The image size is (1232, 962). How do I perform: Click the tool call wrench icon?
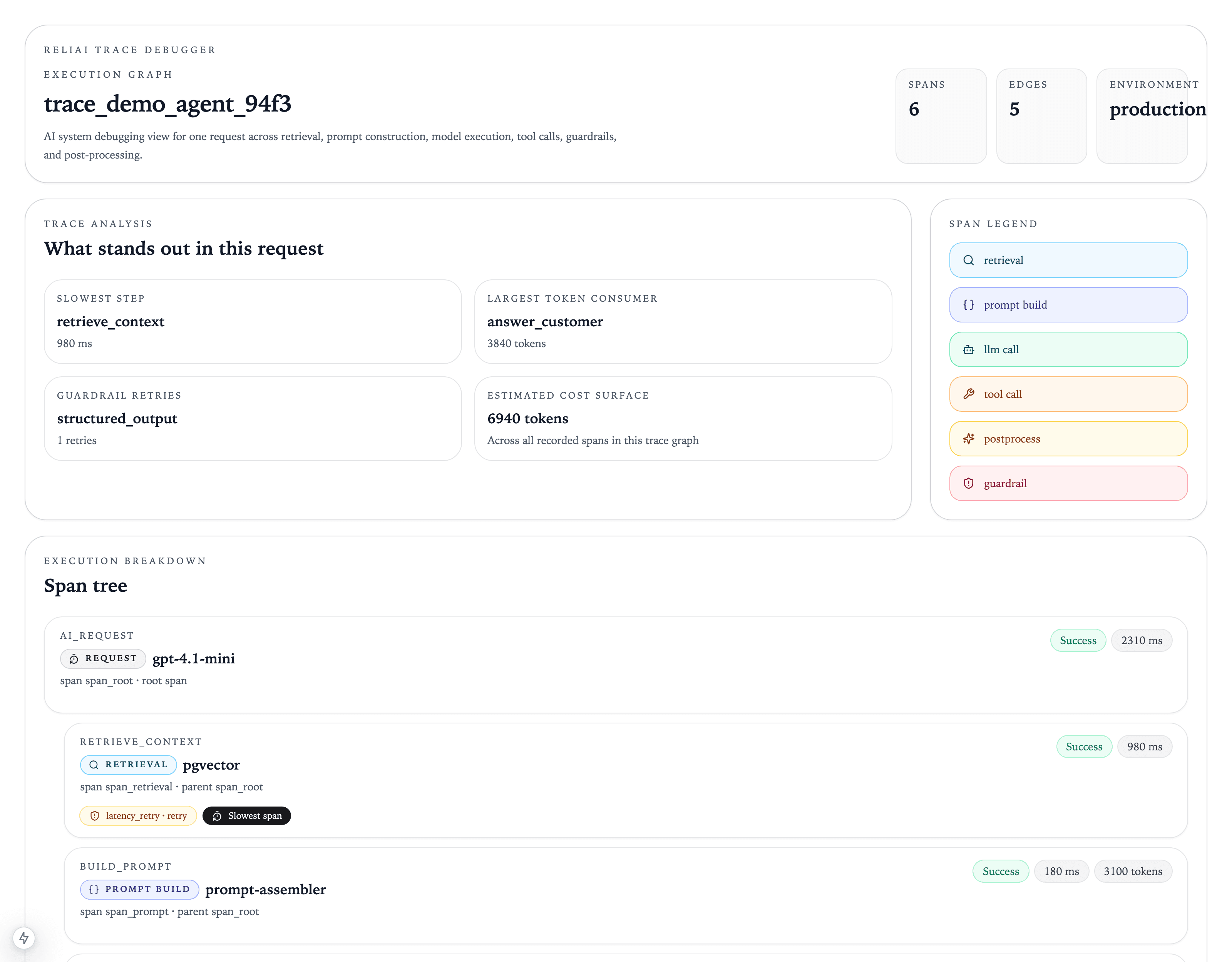(x=968, y=394)
